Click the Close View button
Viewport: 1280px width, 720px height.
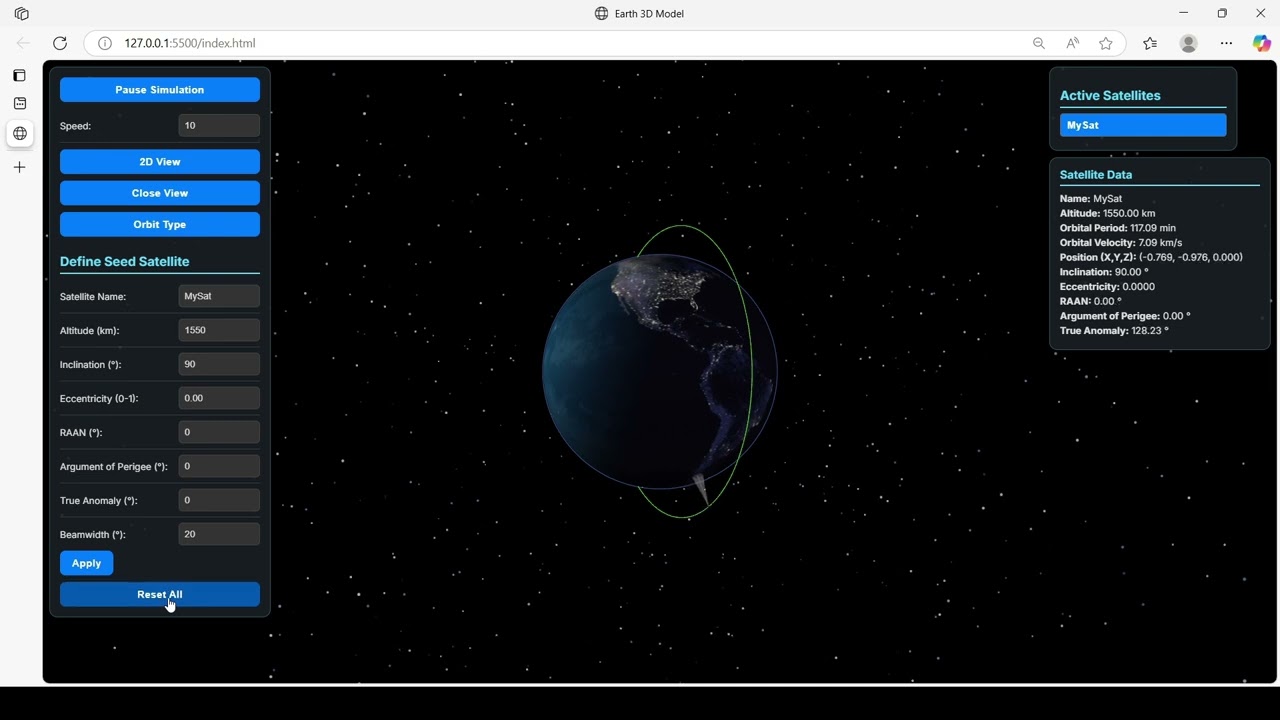click(160, 193)
